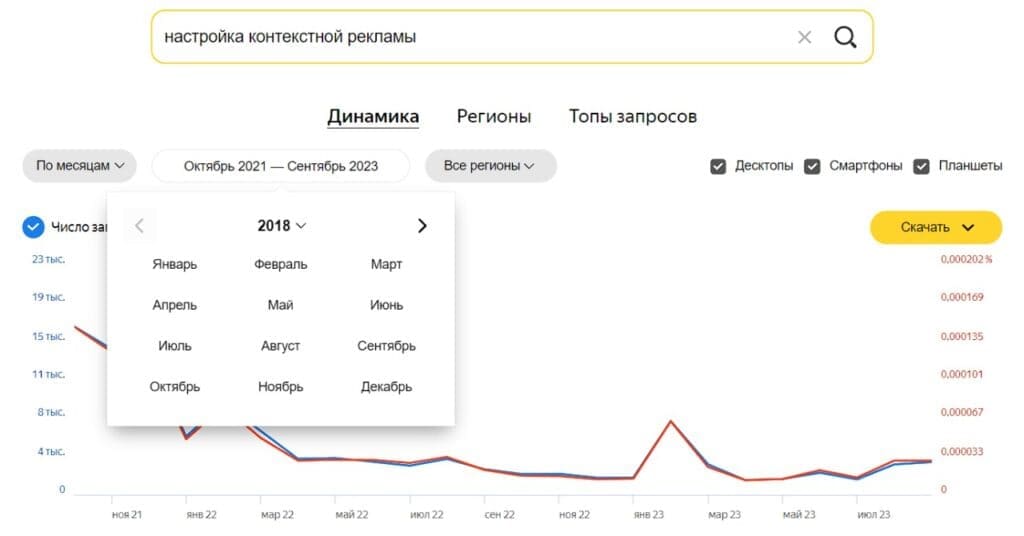The width and height of the screenshot is (1024, 536).
Task: Switch to the Топы запросов tab
Action: pos(632,117)
